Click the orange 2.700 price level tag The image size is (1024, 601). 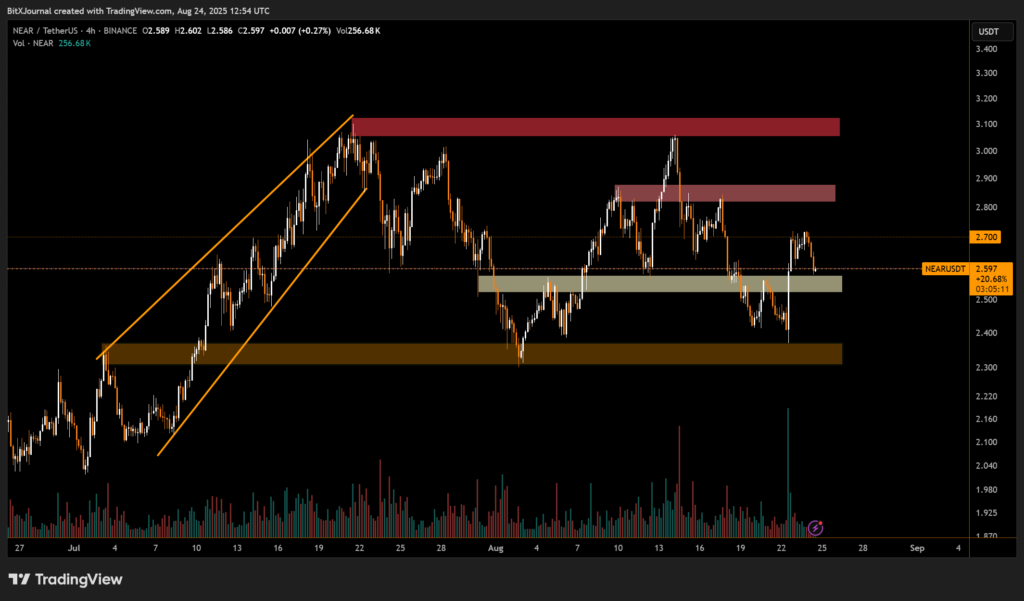click(986, 237)
